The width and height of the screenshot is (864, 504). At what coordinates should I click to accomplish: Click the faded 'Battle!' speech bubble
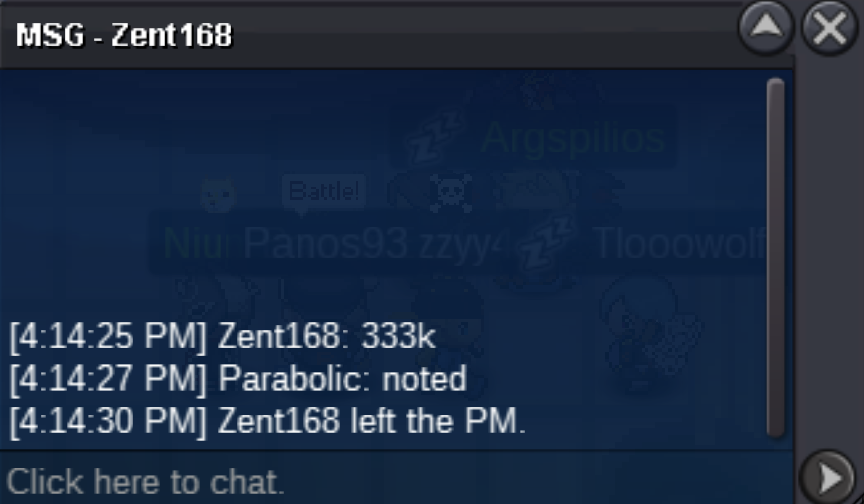coord(324,192)
